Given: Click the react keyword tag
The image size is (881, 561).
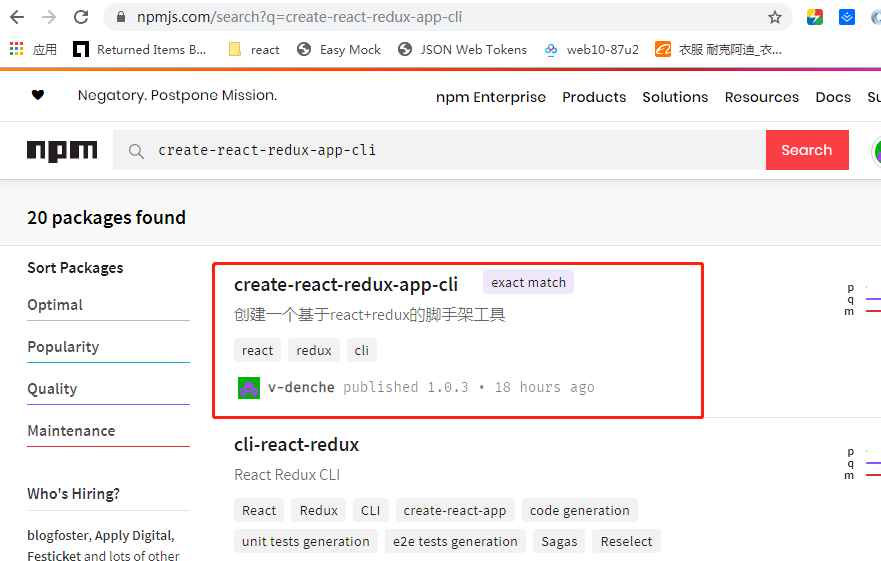Looking at the screenshot, I should click(257, 350).
